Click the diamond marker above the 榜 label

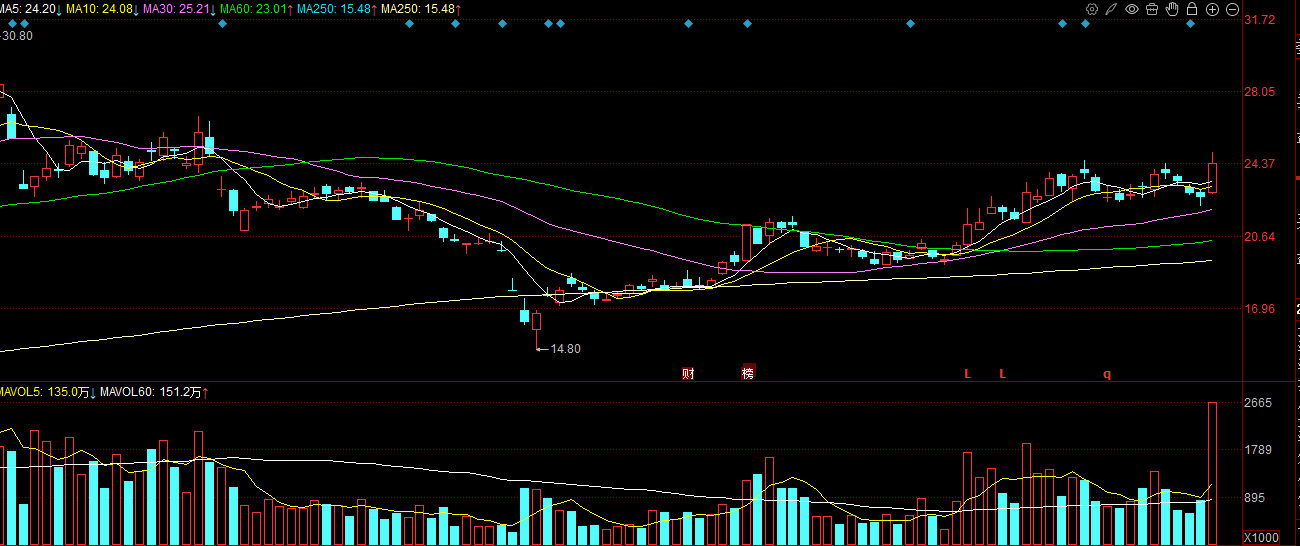tap(747, 24)
